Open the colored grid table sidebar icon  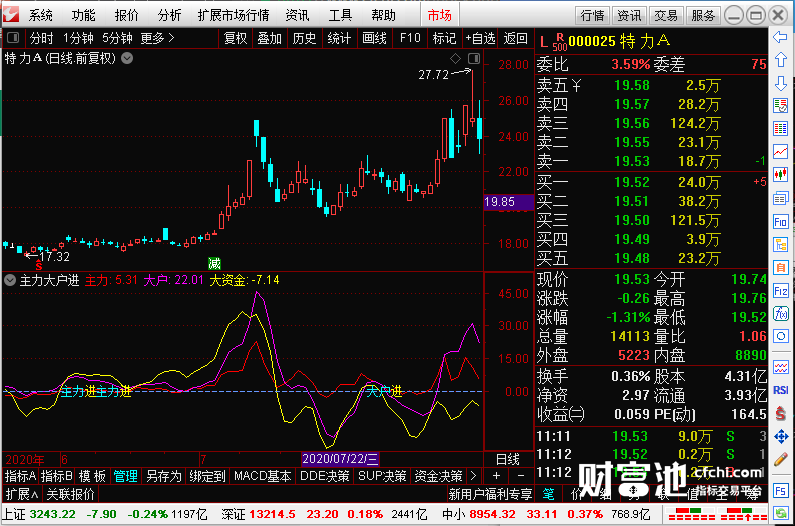click(x=780, y=129)
